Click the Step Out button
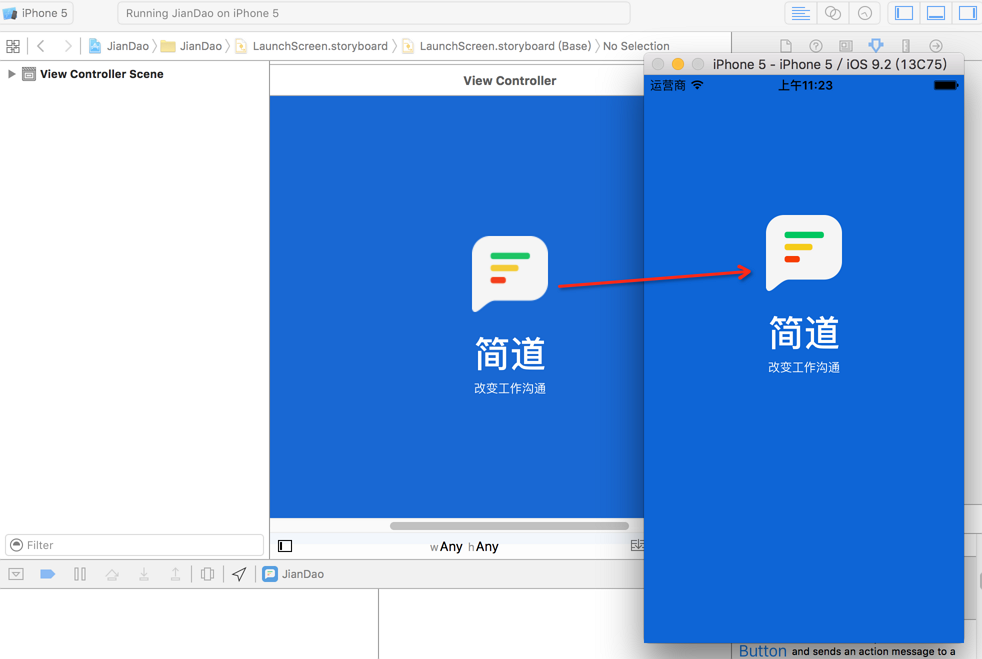 coord(175,574)
